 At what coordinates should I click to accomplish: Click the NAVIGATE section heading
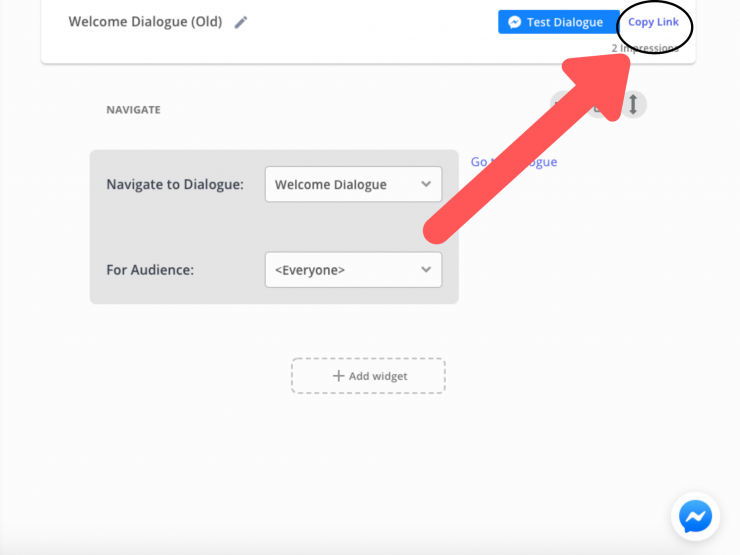coord(133,109)
